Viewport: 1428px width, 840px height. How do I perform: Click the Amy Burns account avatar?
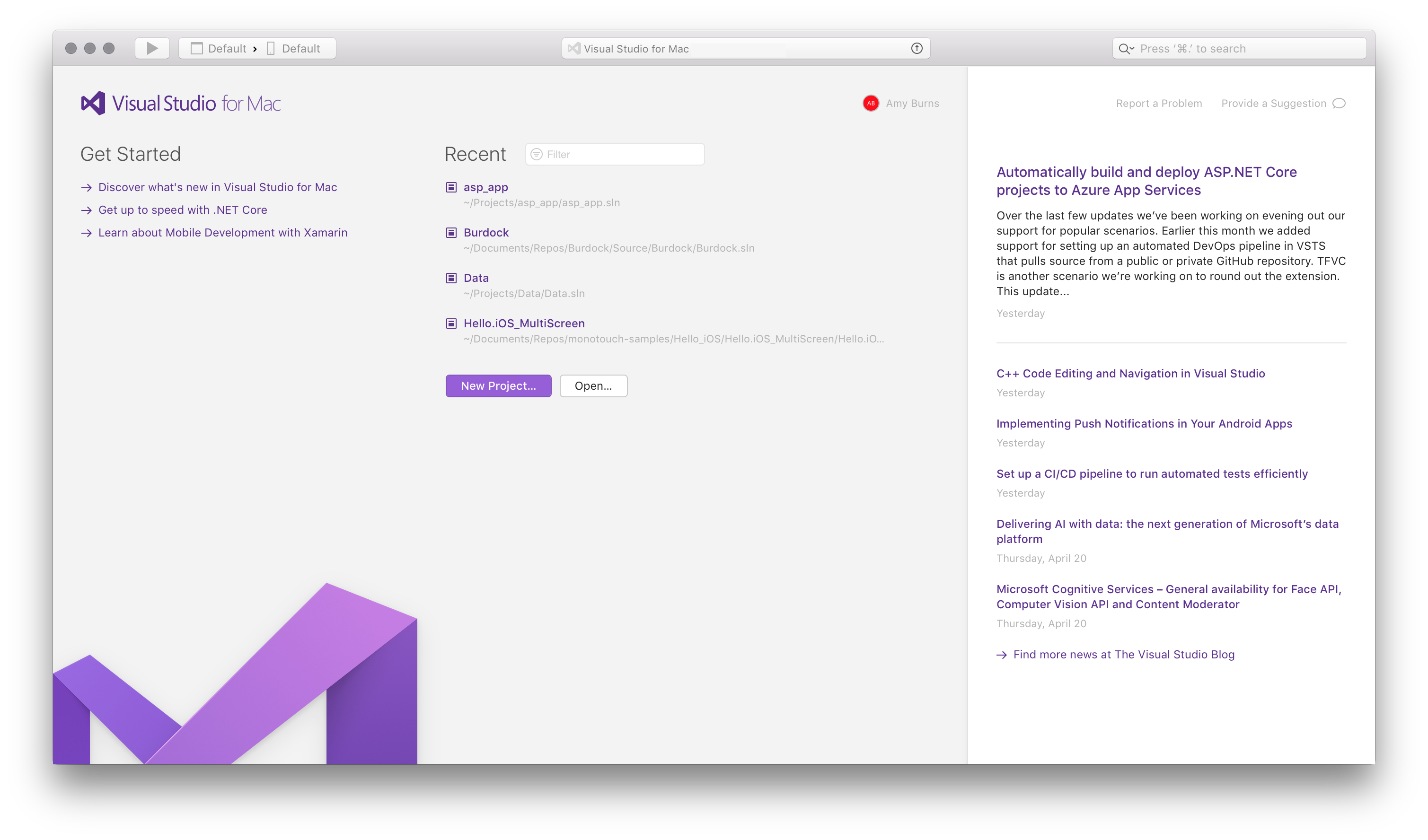871,103
